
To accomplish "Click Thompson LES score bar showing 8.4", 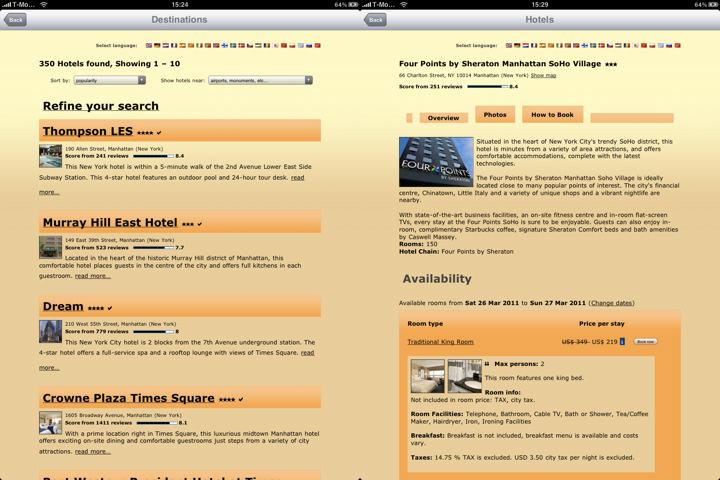I will [153, 156].
